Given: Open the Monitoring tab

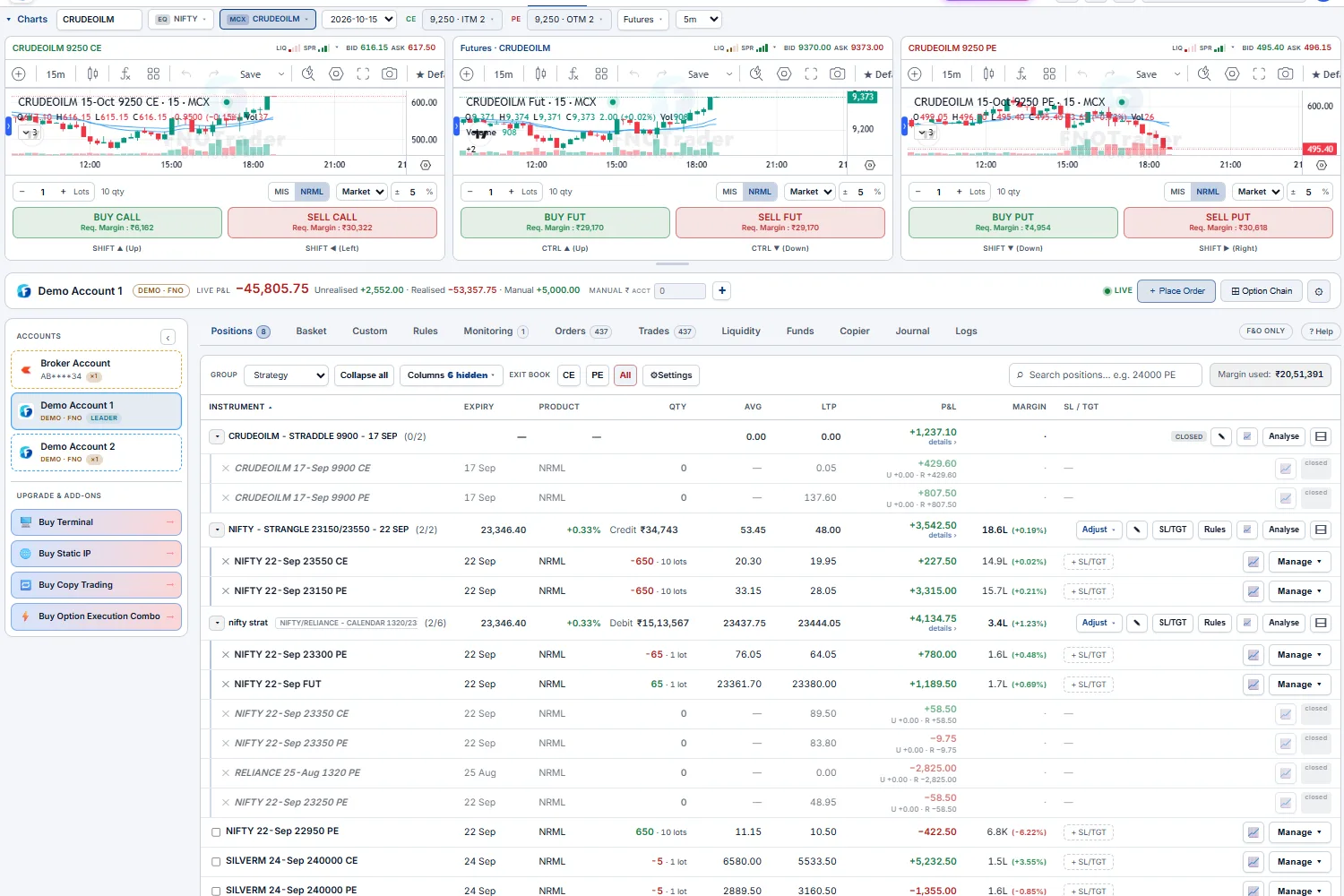Looking at the screenshot, I should click(x=495, y=332).
